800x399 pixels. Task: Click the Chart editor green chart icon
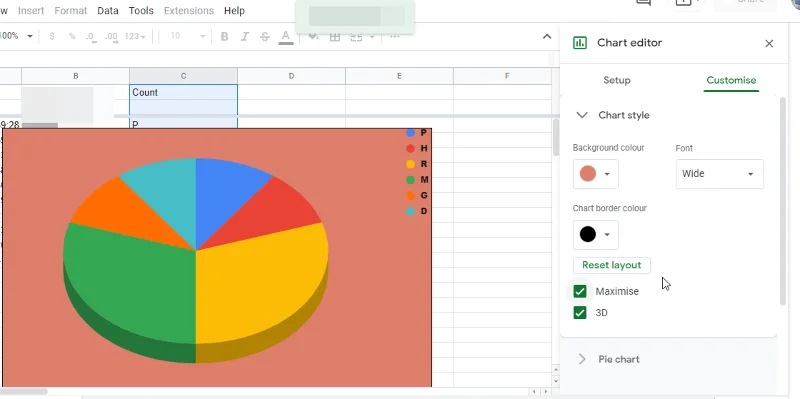(x=580, y=43)
